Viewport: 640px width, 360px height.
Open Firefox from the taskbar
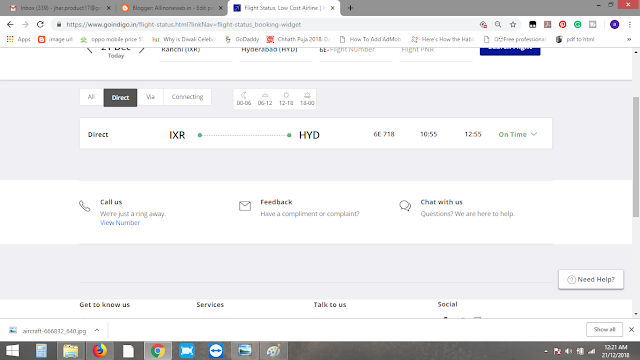click(100, 351)
